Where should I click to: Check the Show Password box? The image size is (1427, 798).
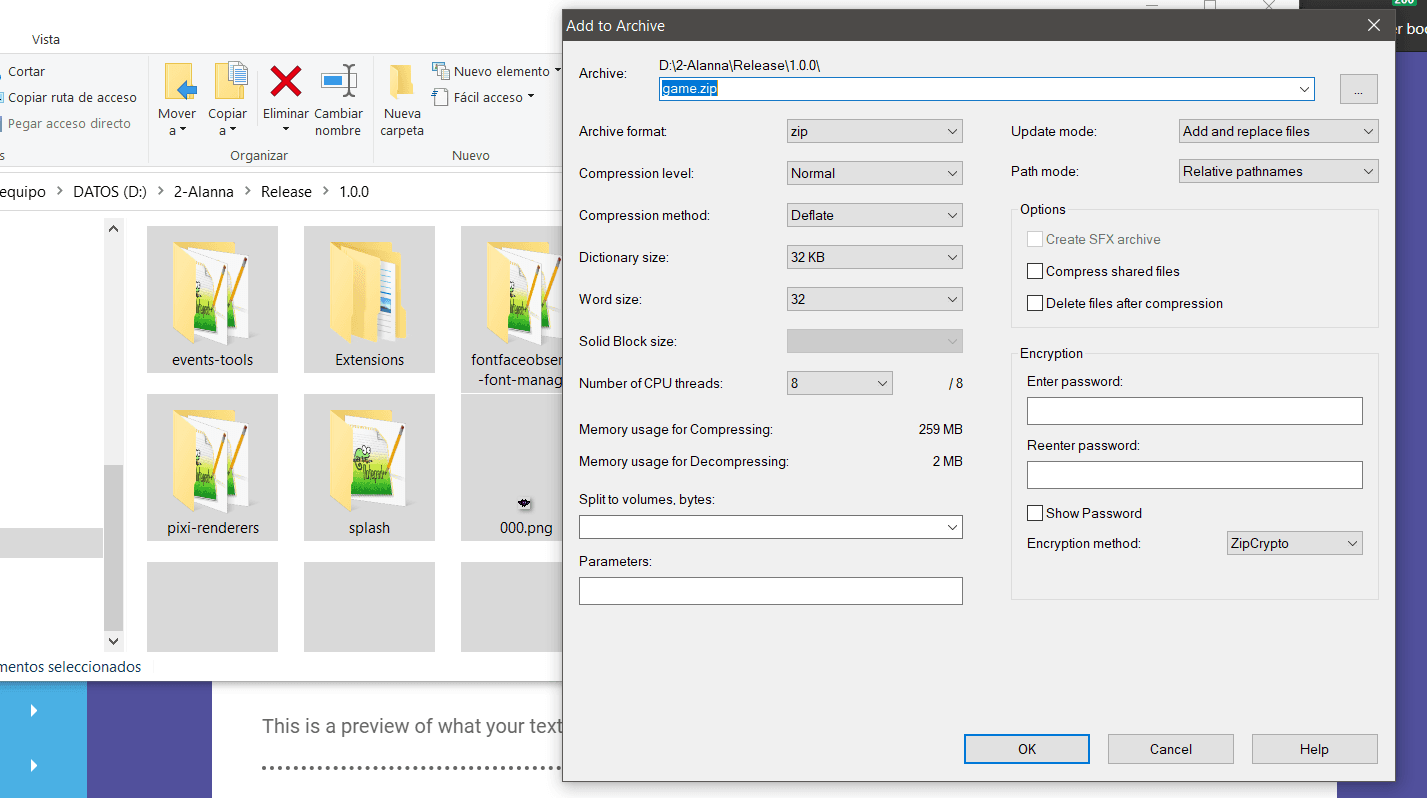[1035, 514]
